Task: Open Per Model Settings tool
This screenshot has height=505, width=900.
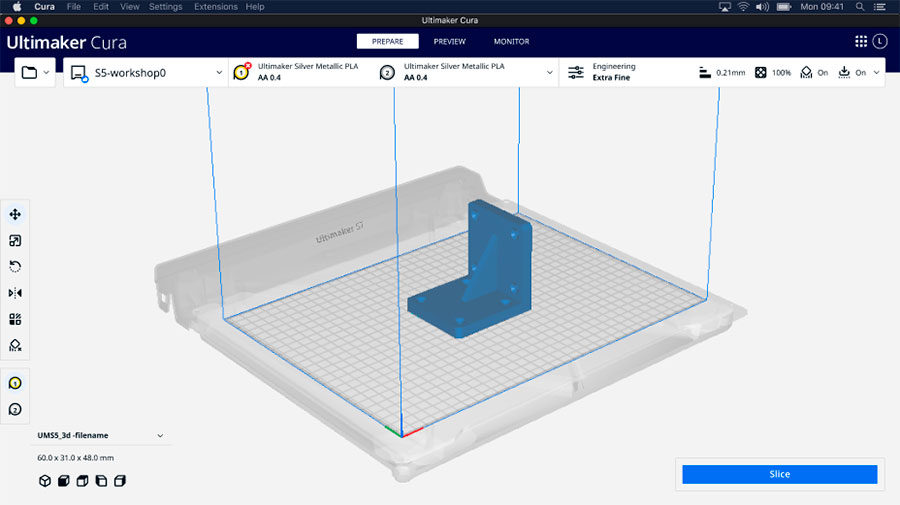Action: 15,319
